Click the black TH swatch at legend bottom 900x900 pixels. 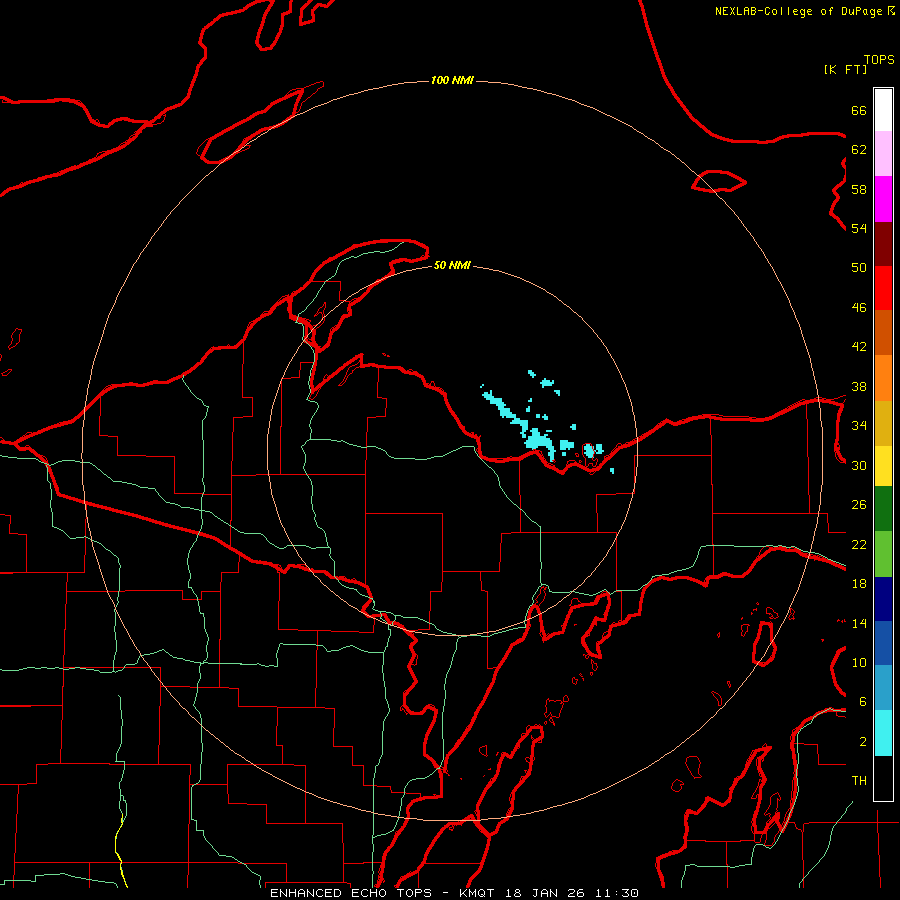click(x=883, y=778)
